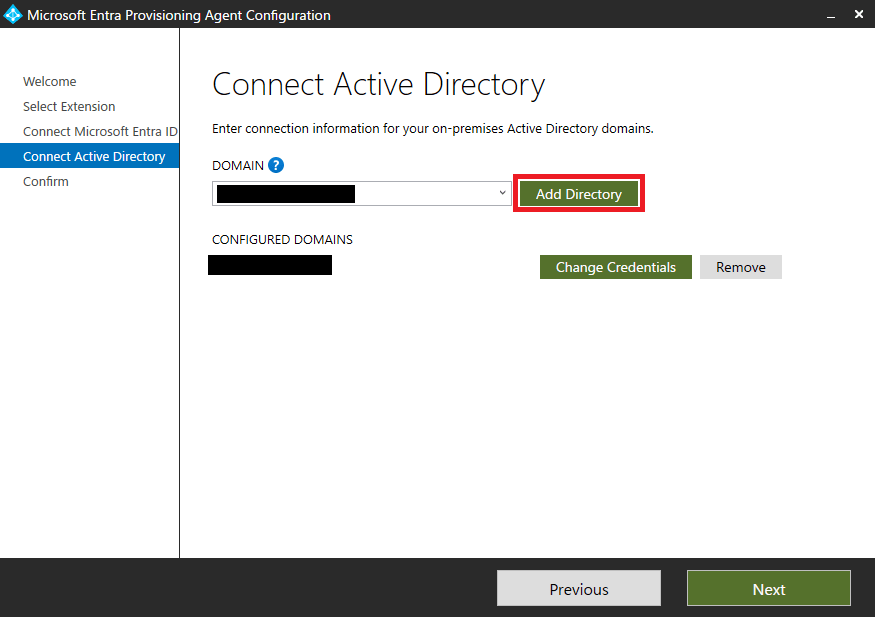Click the Microsoft Entra logo in title bar
Screen dimensions: 875x617
(12, 15)
